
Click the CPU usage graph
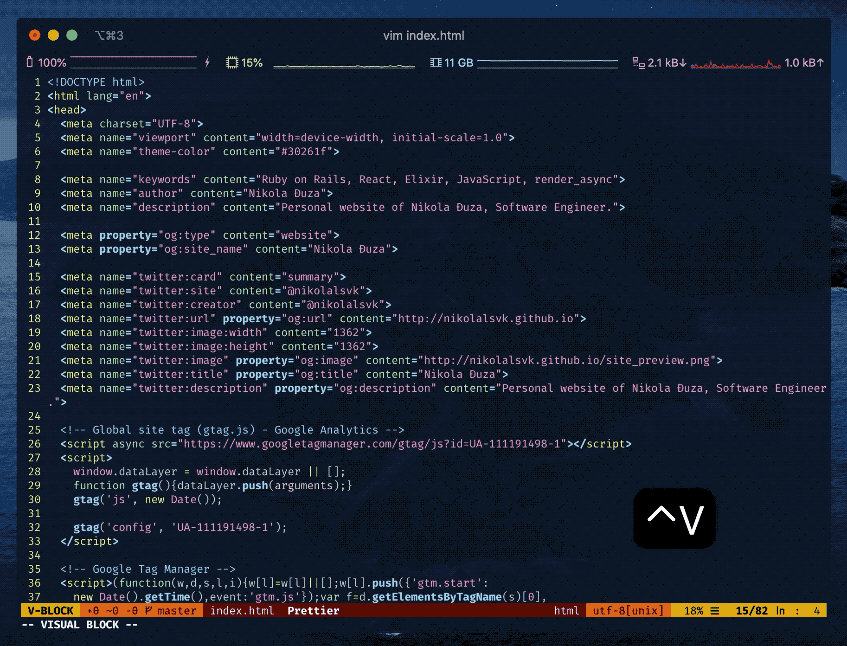tap(344, 65)
